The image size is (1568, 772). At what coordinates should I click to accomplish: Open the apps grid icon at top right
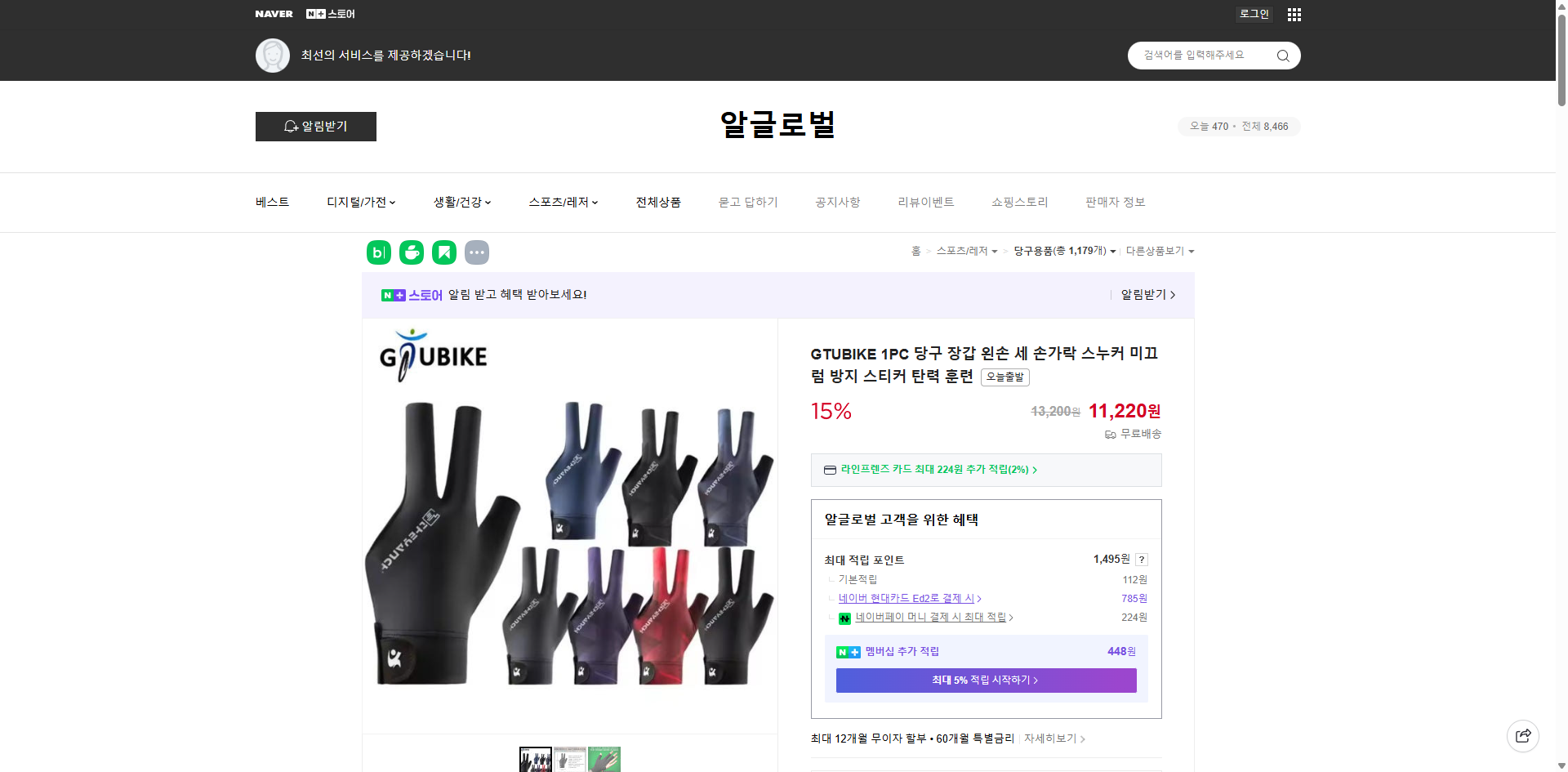click(1294, 14)
